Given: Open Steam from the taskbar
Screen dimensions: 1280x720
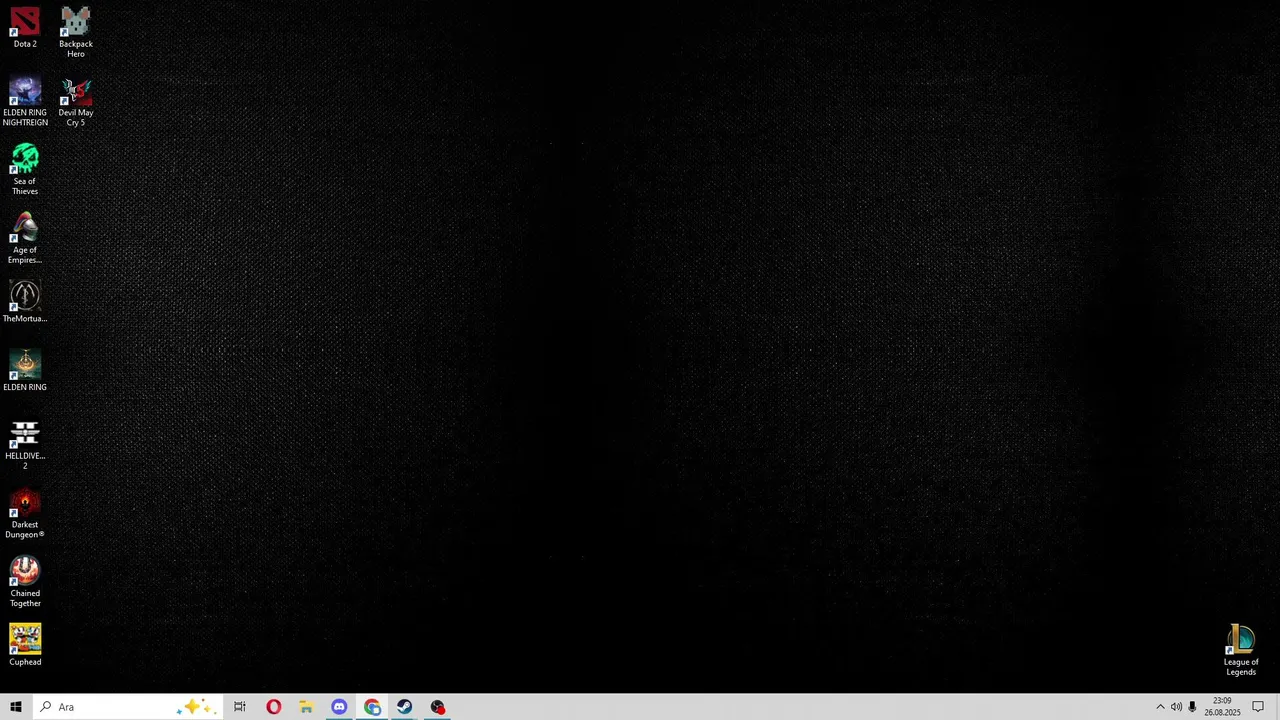Looking at the screenshot, I should [405, 707].
